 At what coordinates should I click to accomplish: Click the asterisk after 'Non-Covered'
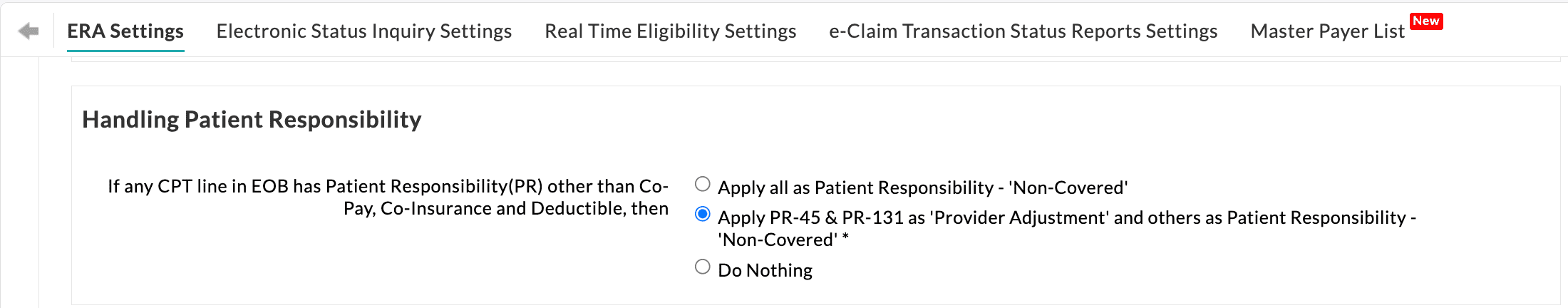coord(845,239)
